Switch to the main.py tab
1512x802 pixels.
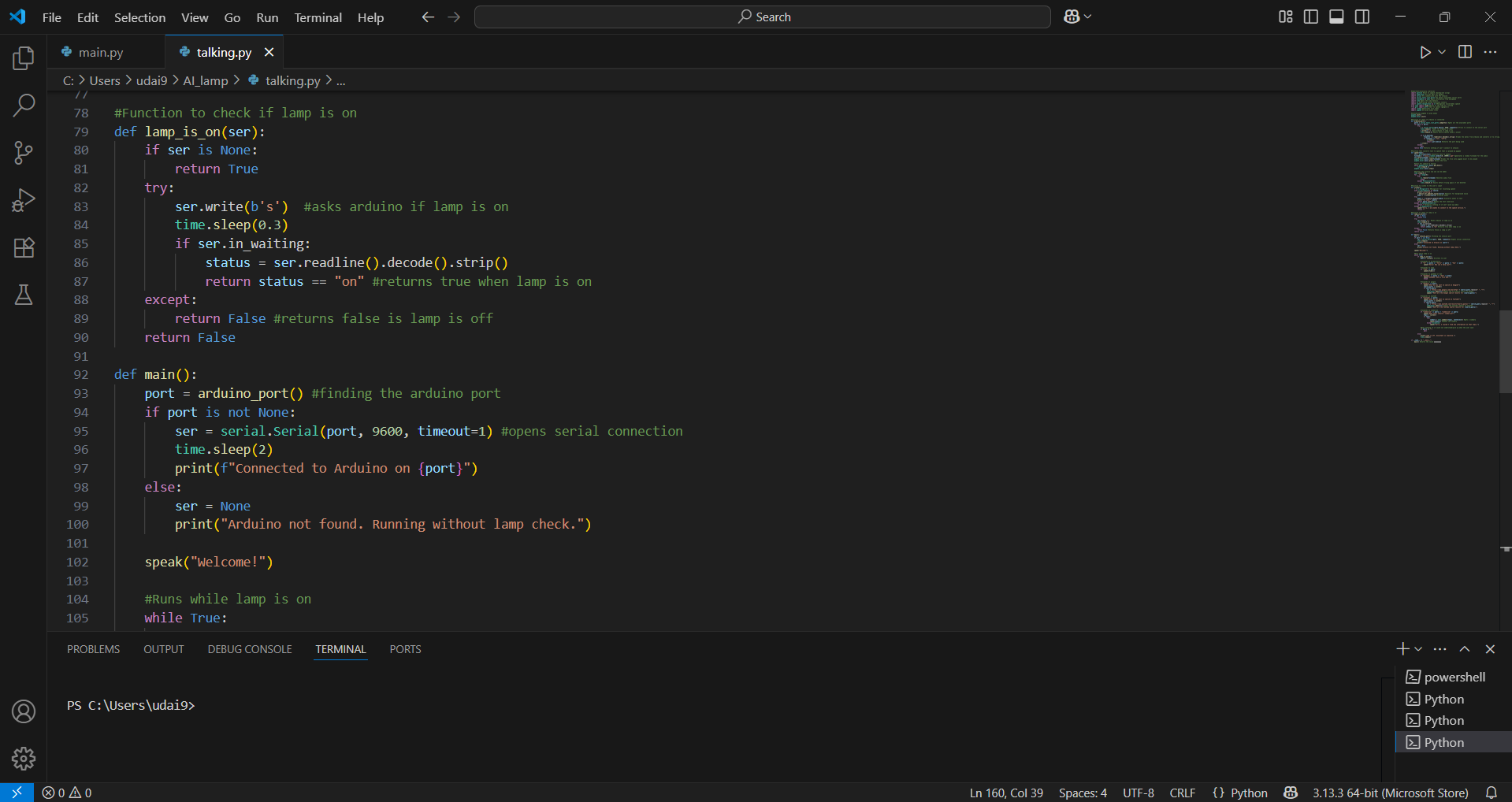pos(101,52)
